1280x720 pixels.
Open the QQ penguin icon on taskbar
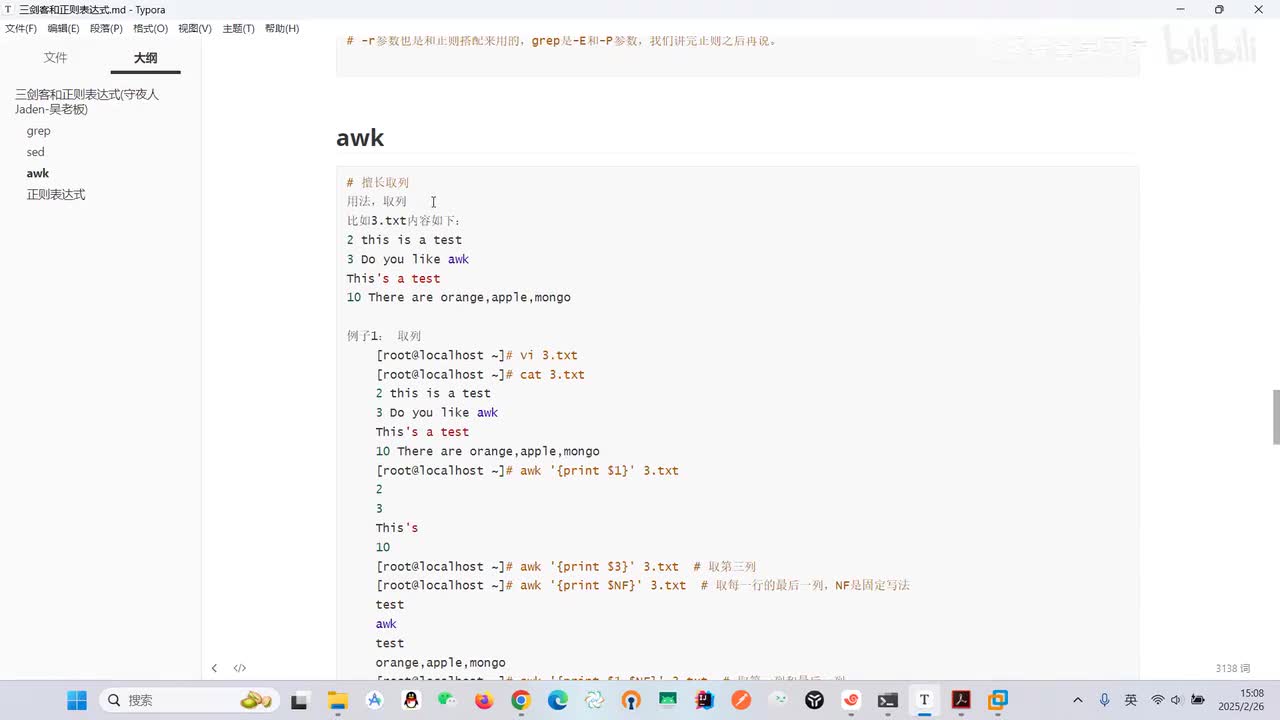(410, 700)
